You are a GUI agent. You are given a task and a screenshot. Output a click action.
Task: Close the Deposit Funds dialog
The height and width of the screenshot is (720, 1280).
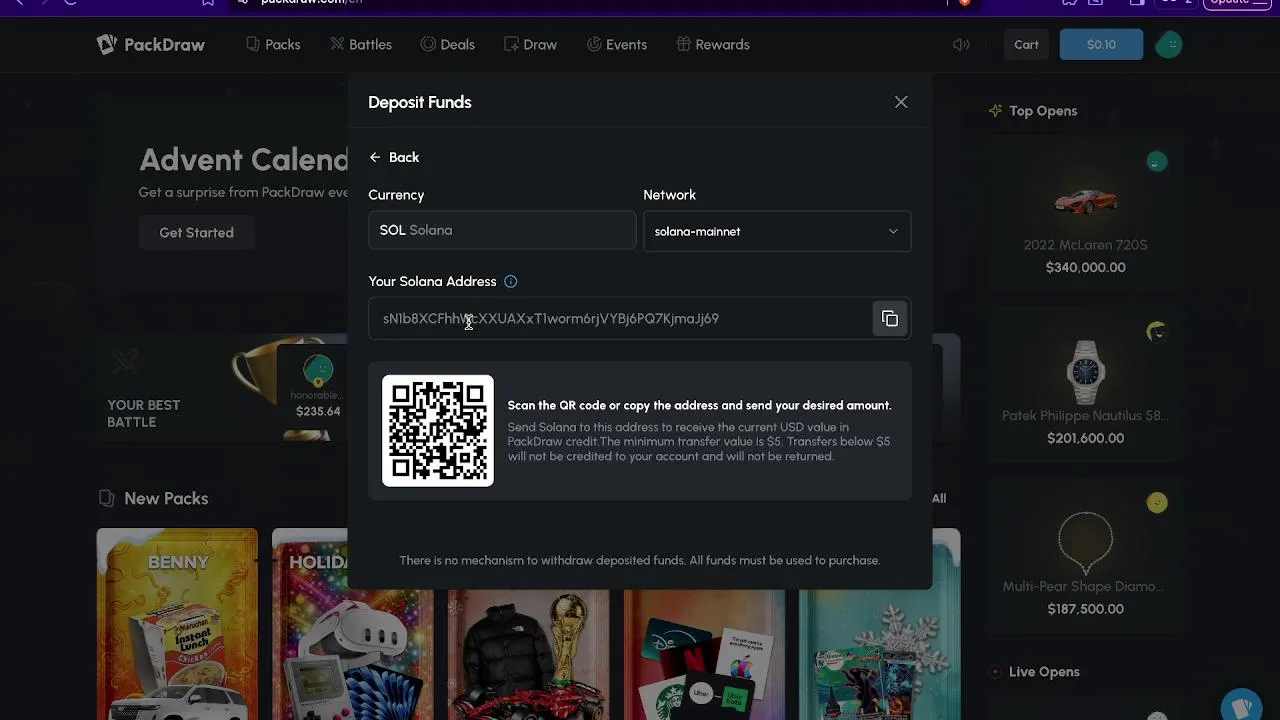click(x=901, y=102)
